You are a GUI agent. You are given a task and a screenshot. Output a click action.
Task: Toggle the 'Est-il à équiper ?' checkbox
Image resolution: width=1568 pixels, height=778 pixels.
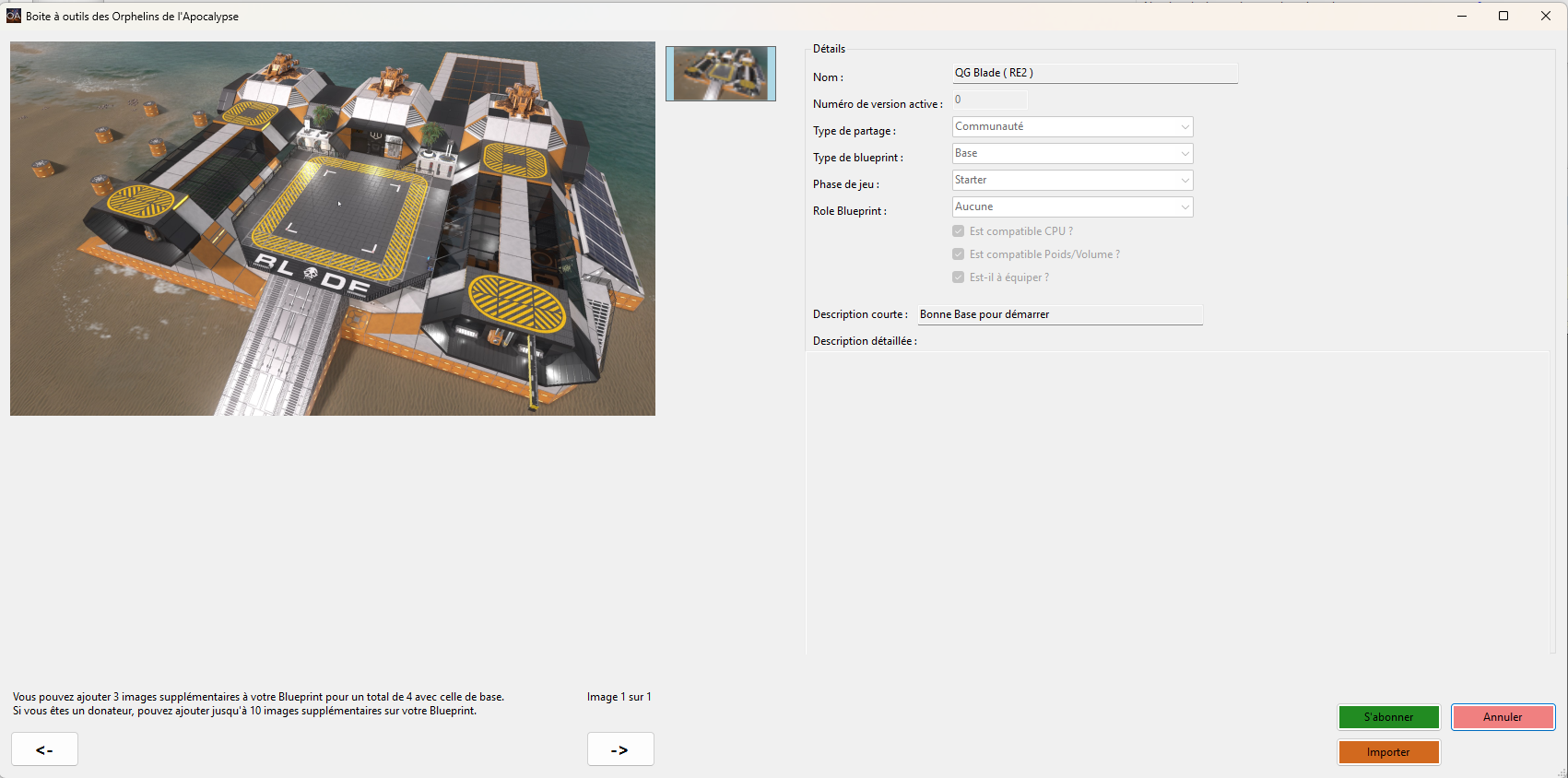959,277
